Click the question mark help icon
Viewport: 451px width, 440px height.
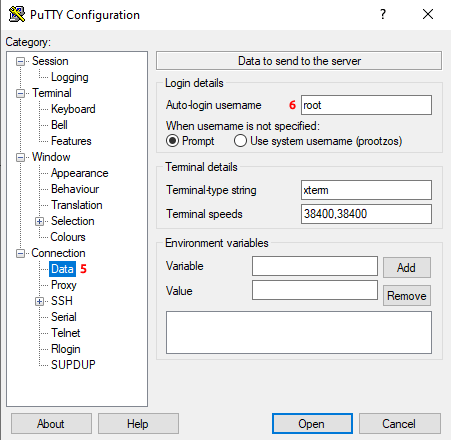tap(383, 14)
